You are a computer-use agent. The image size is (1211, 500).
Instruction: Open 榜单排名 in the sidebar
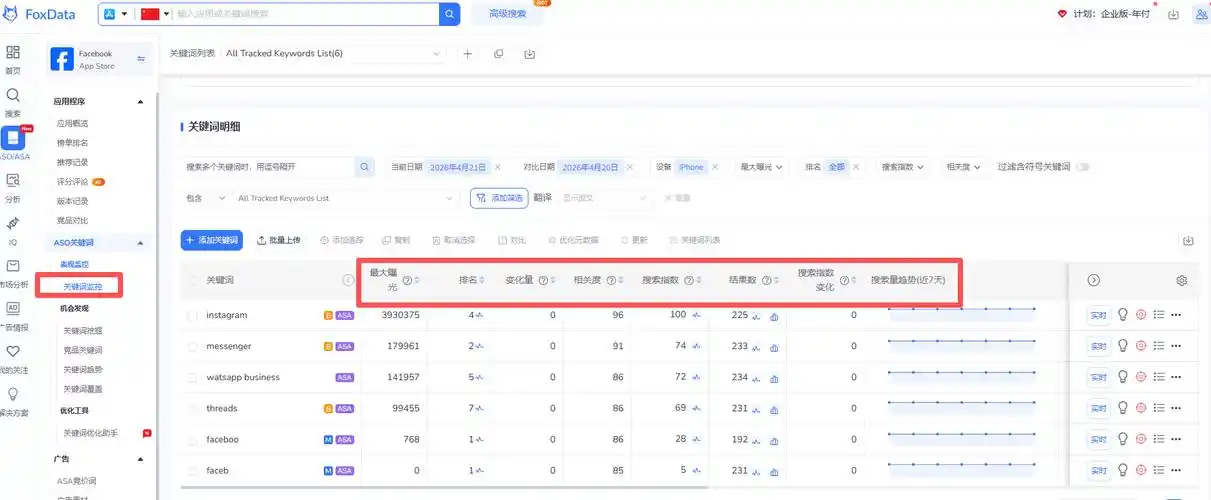tap(73, 143)
